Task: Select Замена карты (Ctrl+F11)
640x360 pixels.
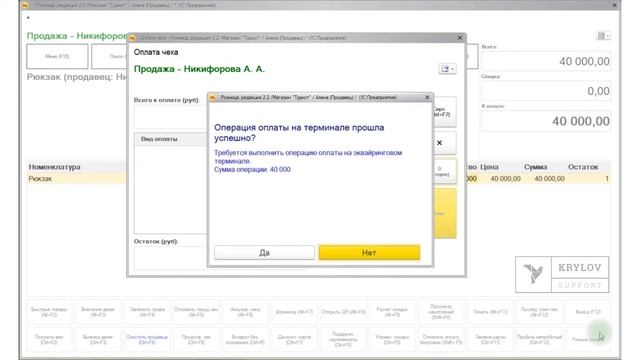Action: click(490, 339)
